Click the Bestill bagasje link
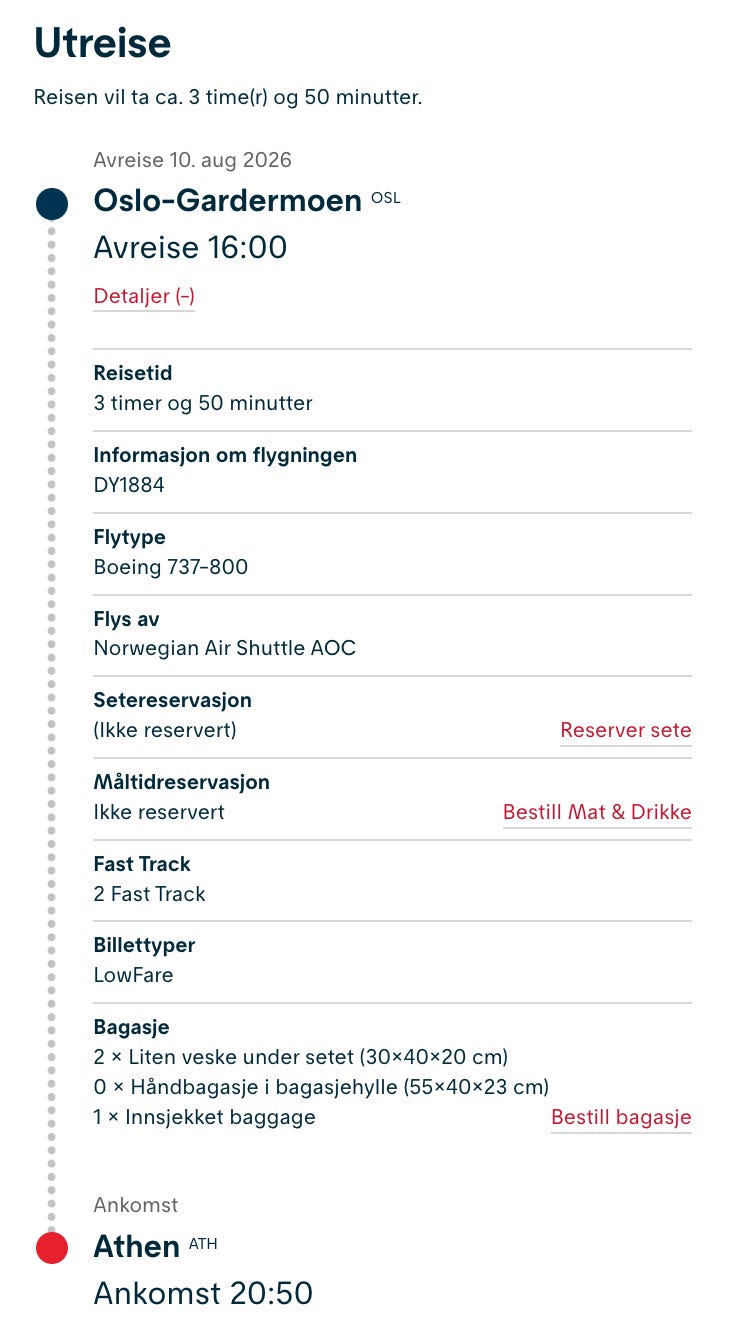This screenshot has height=1324, width=736. point(621,1117)
